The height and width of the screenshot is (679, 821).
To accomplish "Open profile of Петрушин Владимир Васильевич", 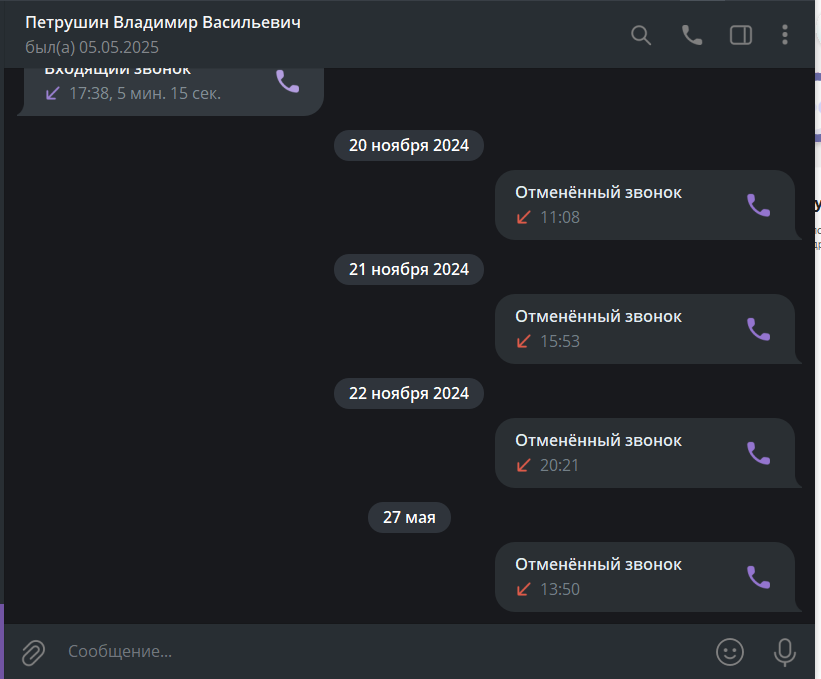I will click(x=163, y=23).
